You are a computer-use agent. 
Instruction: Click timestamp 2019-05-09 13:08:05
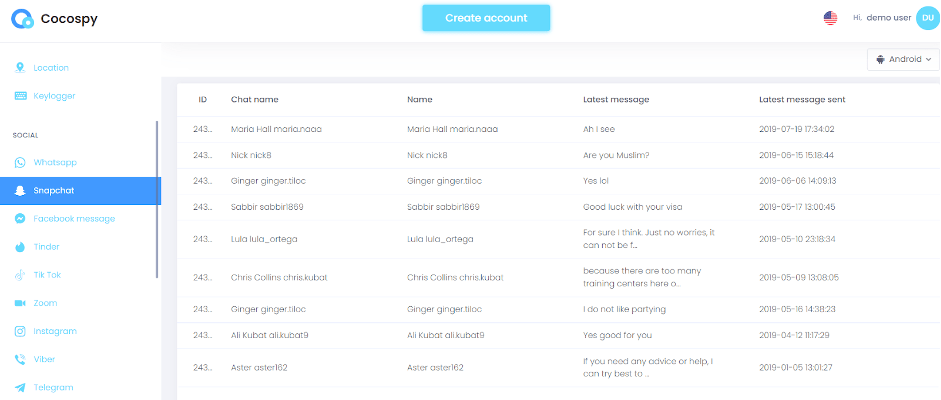click(799, 278)
